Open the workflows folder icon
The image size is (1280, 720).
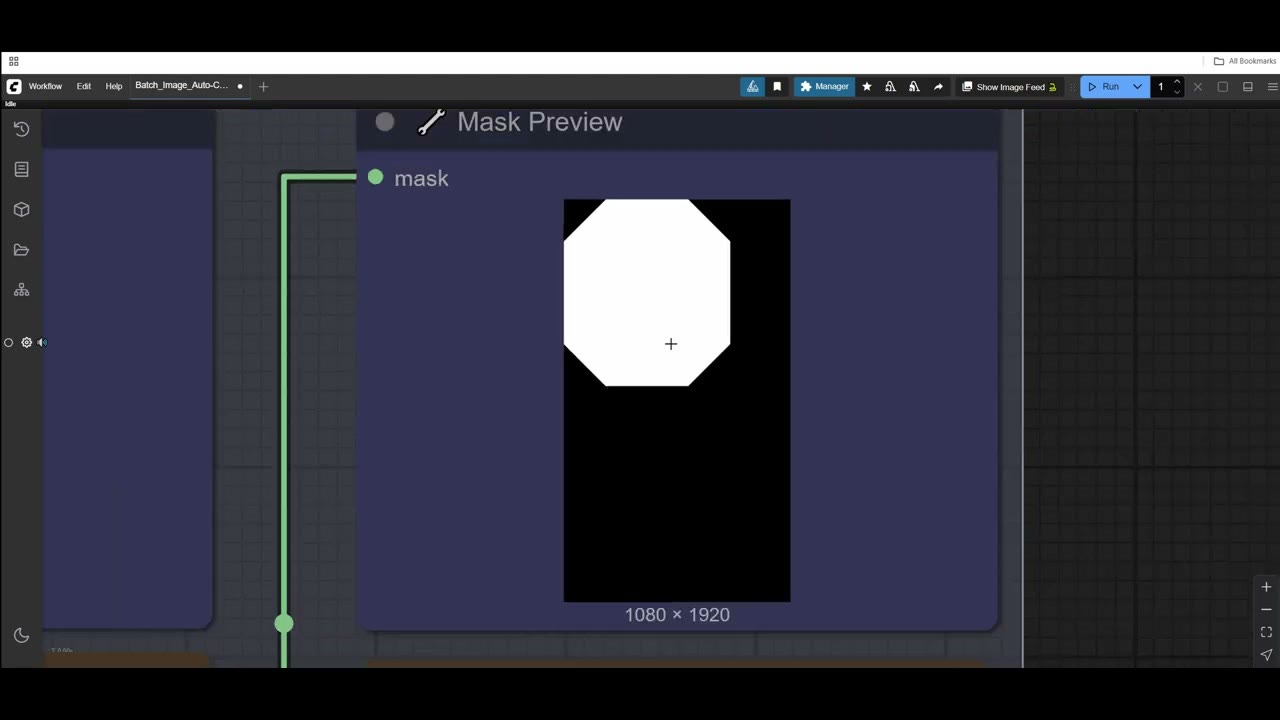pos(21,249)
